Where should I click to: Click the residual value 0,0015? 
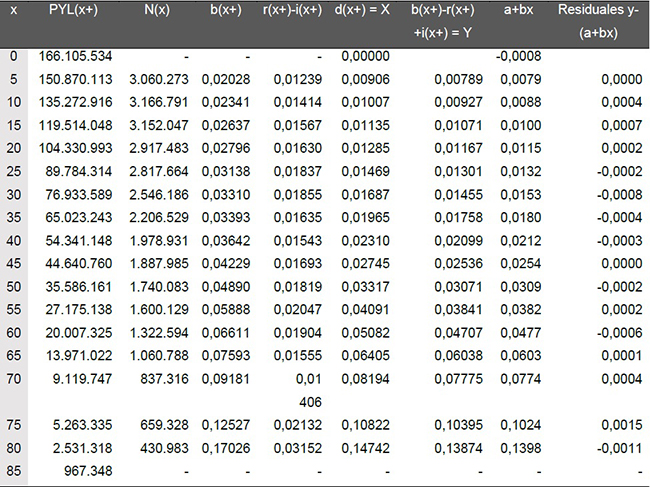(x=618, y=422)
